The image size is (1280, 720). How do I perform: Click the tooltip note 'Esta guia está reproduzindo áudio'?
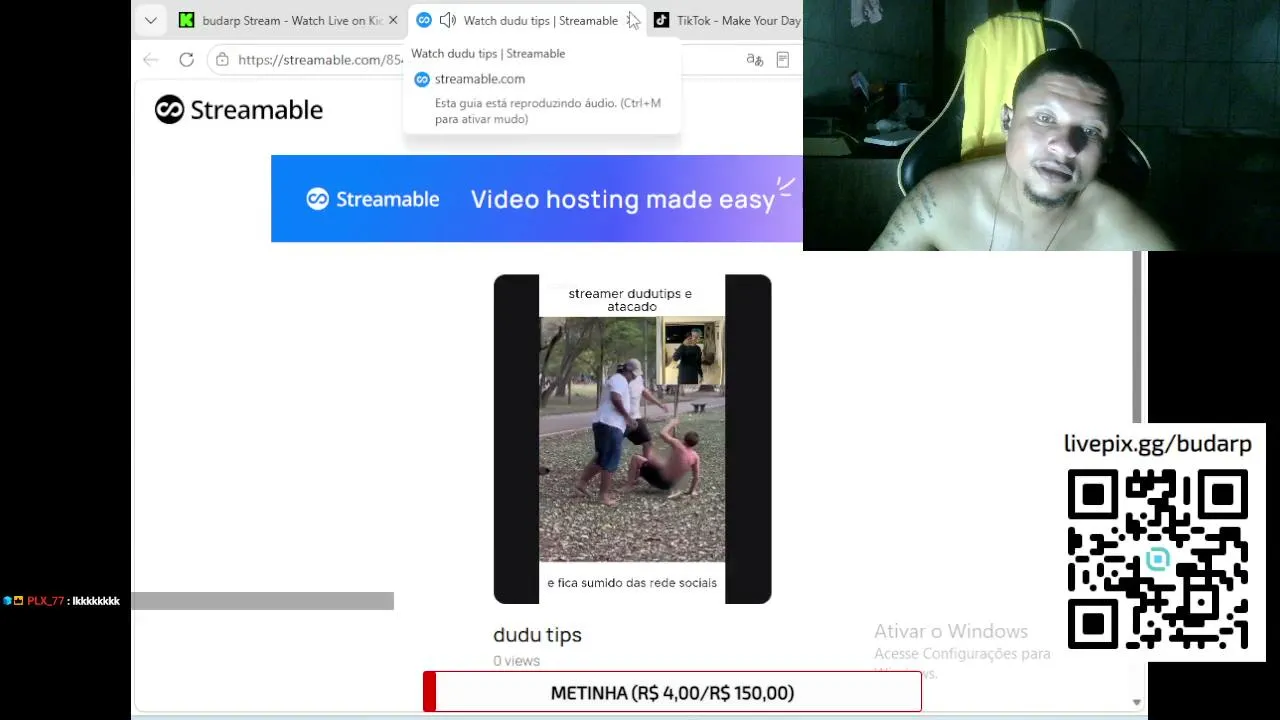click(x=548, y=111)
